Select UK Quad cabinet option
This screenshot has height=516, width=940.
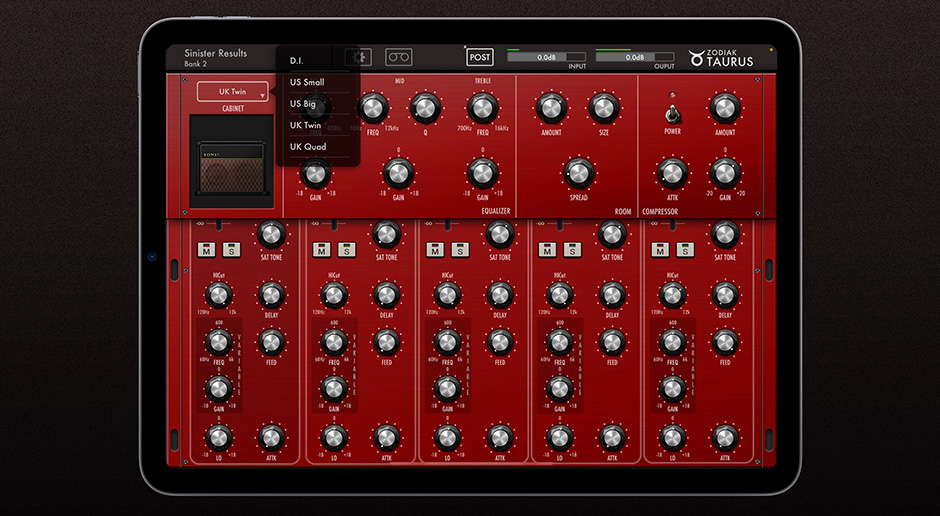[308, 147]
